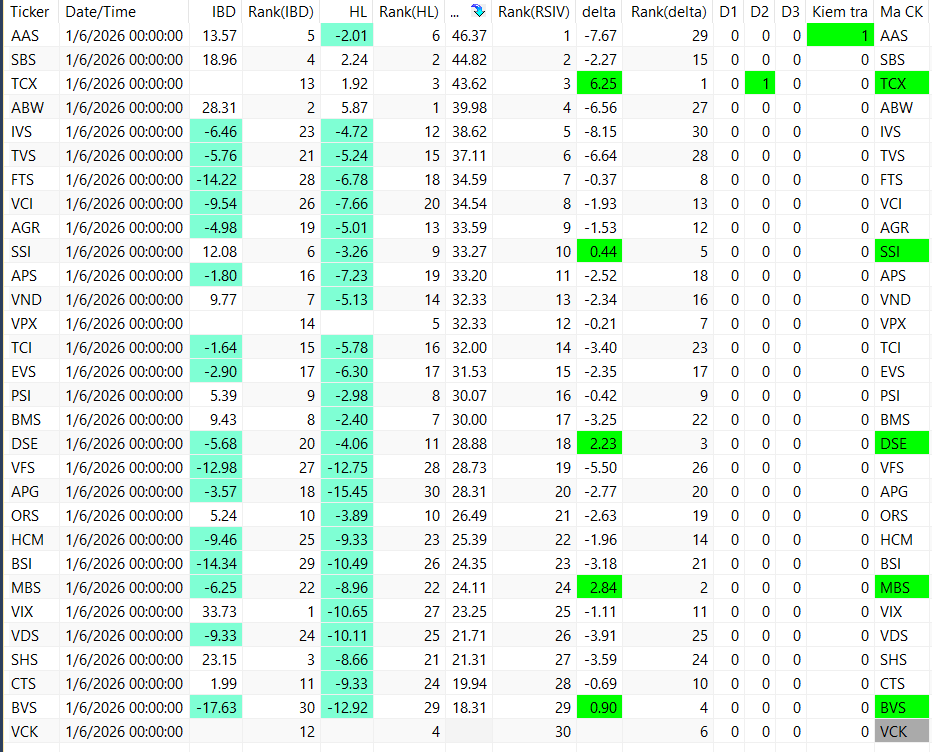Image resolution: width=932 pixels, height=752 pixels.
Task: Select VCK in the Ticker column
Action: (x=24, y=732)
